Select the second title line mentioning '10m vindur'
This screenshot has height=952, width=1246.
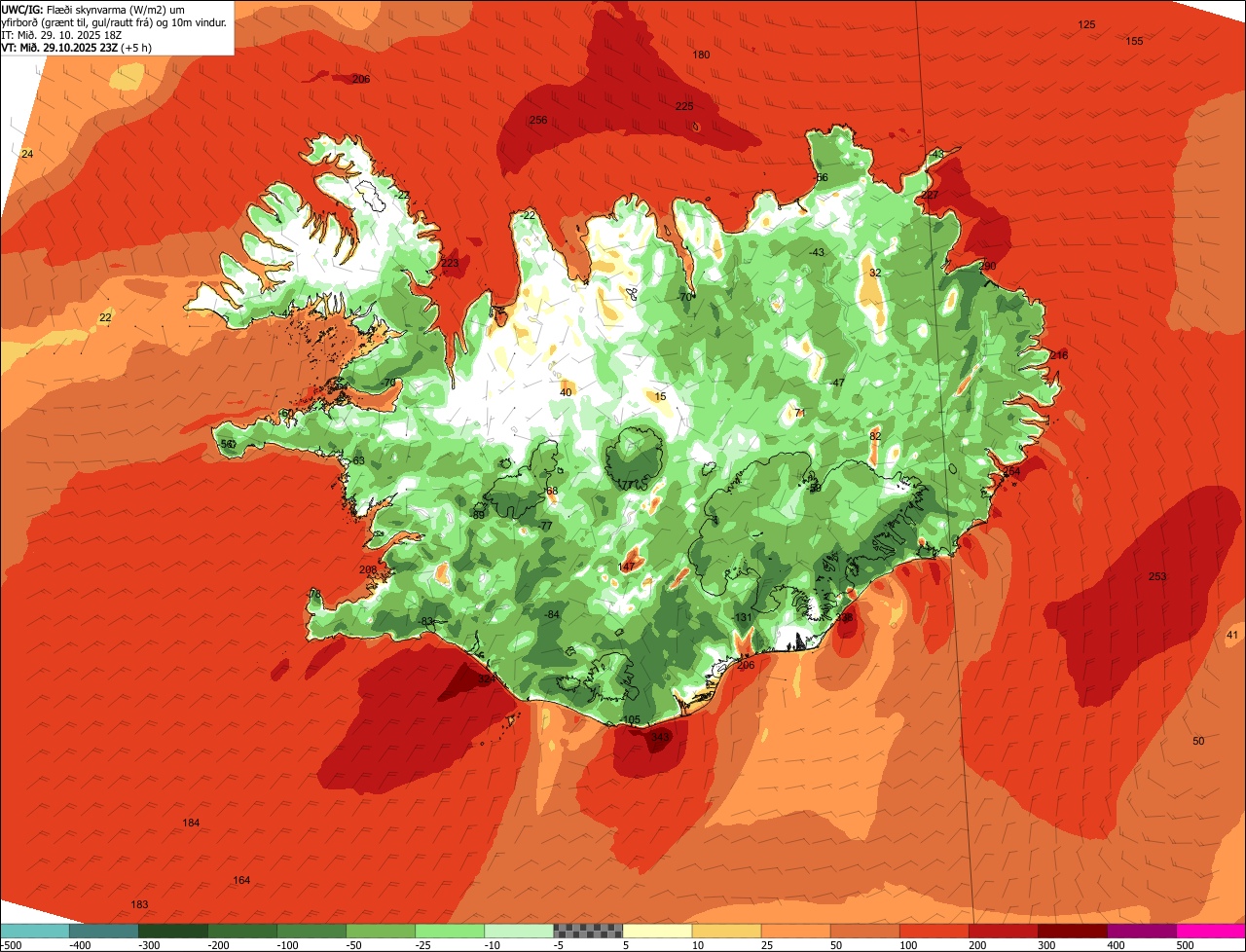[x=114, y=21]
